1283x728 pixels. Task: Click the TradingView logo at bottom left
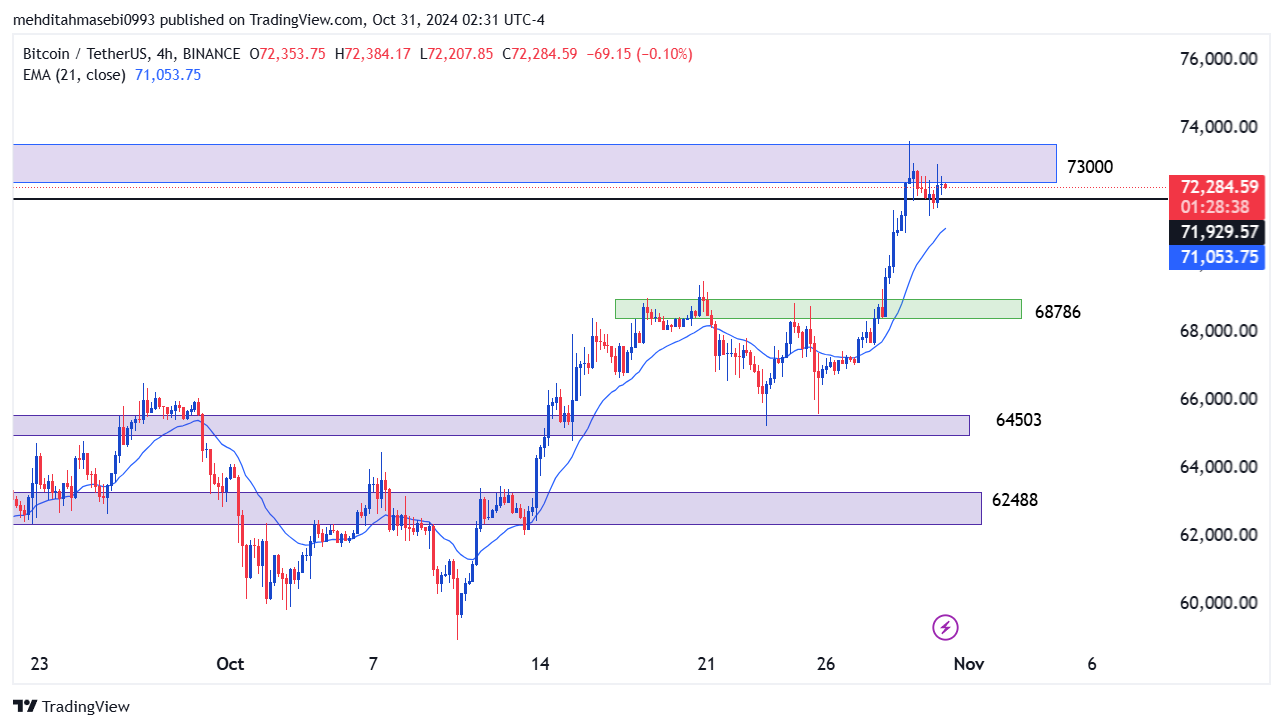click(x=71, y=706)
